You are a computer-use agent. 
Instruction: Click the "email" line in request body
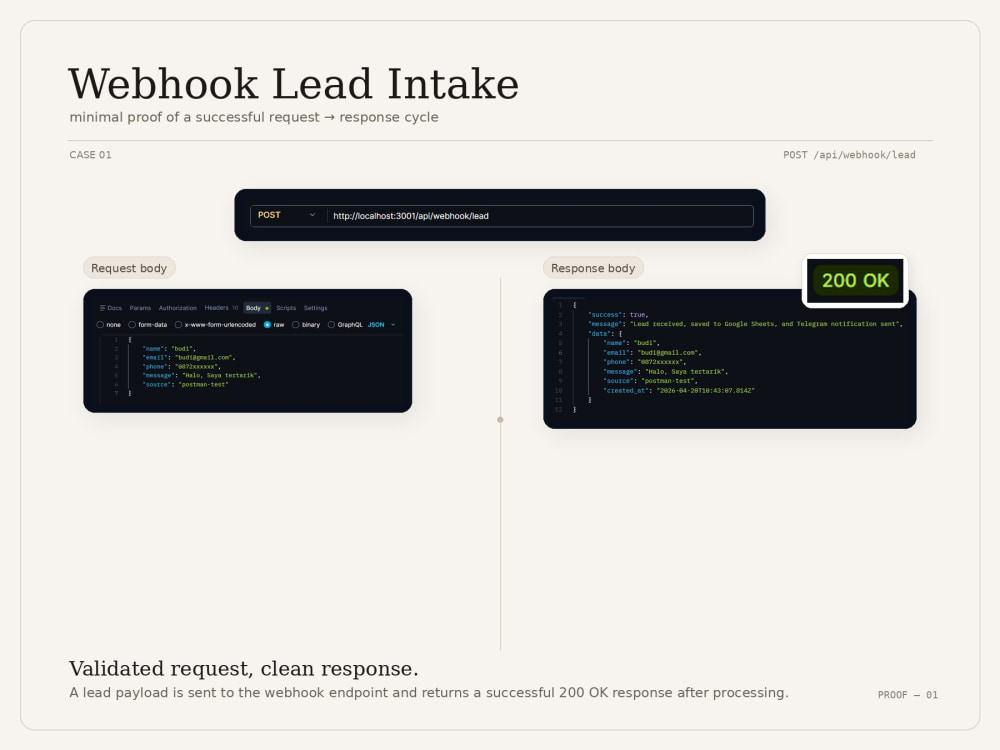(188, 358)
